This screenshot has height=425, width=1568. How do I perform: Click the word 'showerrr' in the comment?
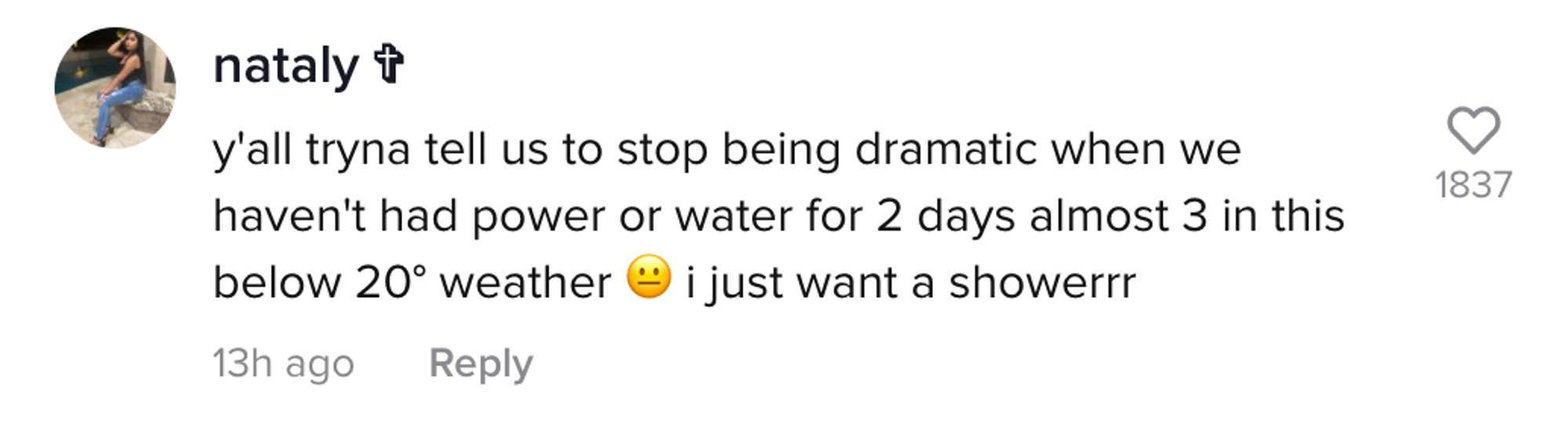[1042, 282]
